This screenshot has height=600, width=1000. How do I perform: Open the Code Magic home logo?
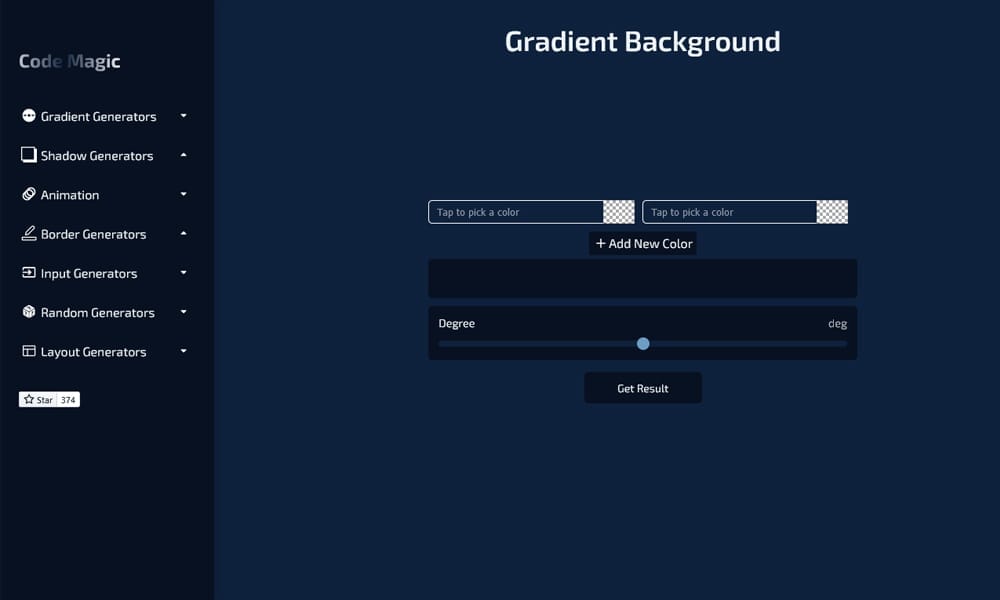pos(68,61)
